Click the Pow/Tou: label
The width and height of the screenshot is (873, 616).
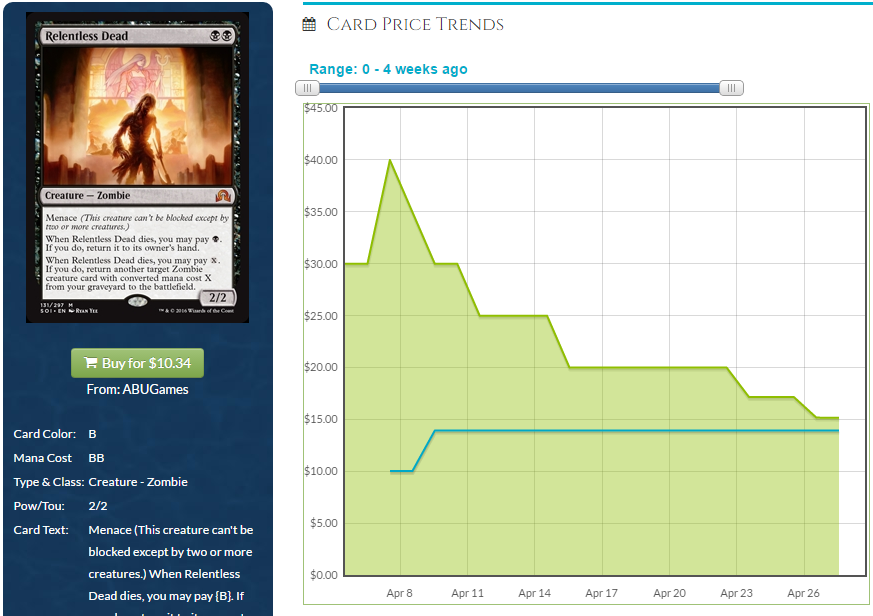coord(39,506)
